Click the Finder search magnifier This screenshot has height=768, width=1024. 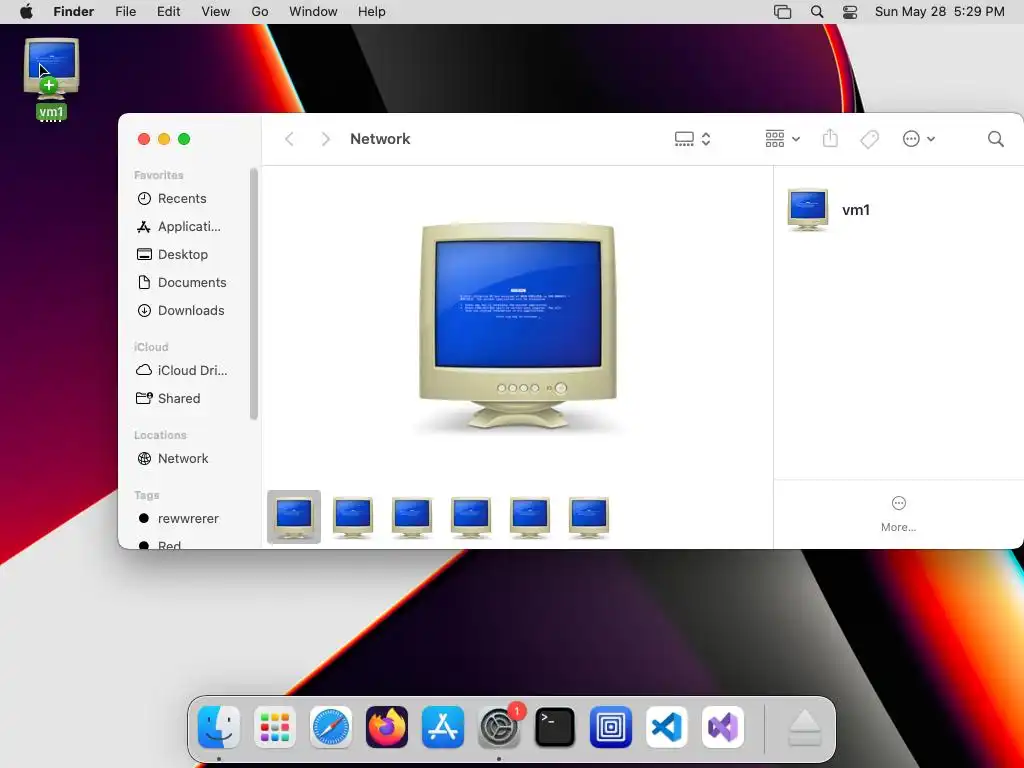click(995, 139)
